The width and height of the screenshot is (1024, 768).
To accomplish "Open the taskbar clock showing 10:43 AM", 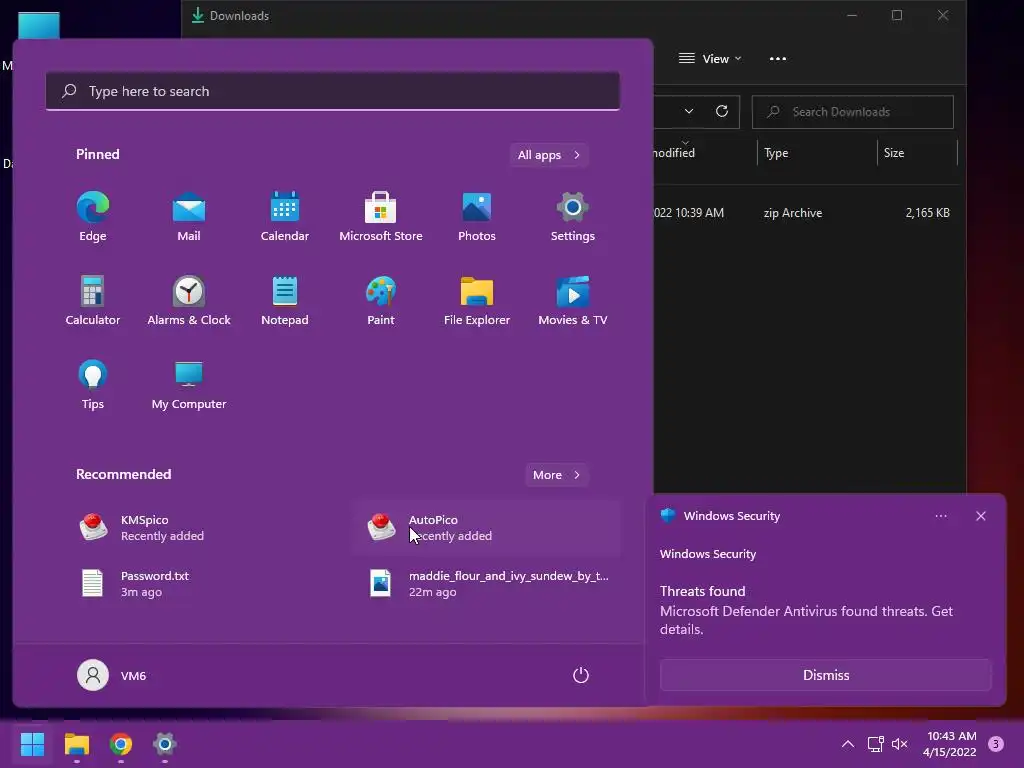I will click(950, 744).
